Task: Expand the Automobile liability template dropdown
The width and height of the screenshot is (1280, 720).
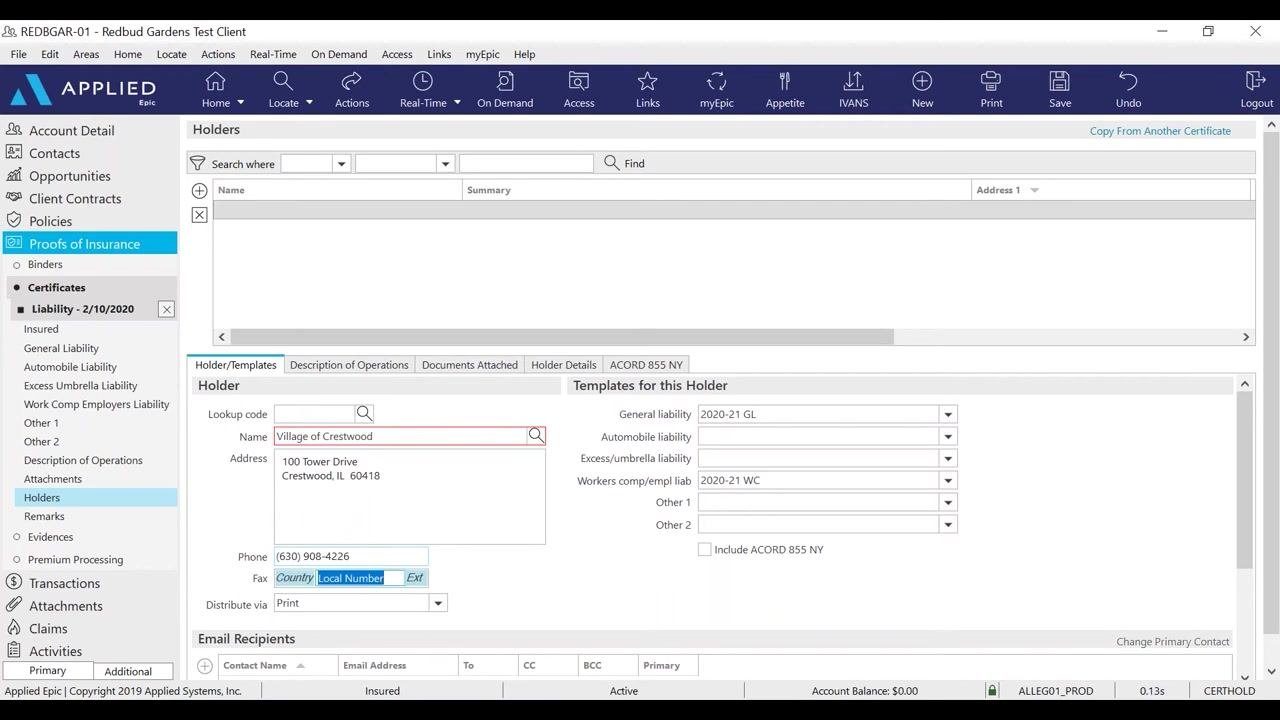Action: pos(948,436)
